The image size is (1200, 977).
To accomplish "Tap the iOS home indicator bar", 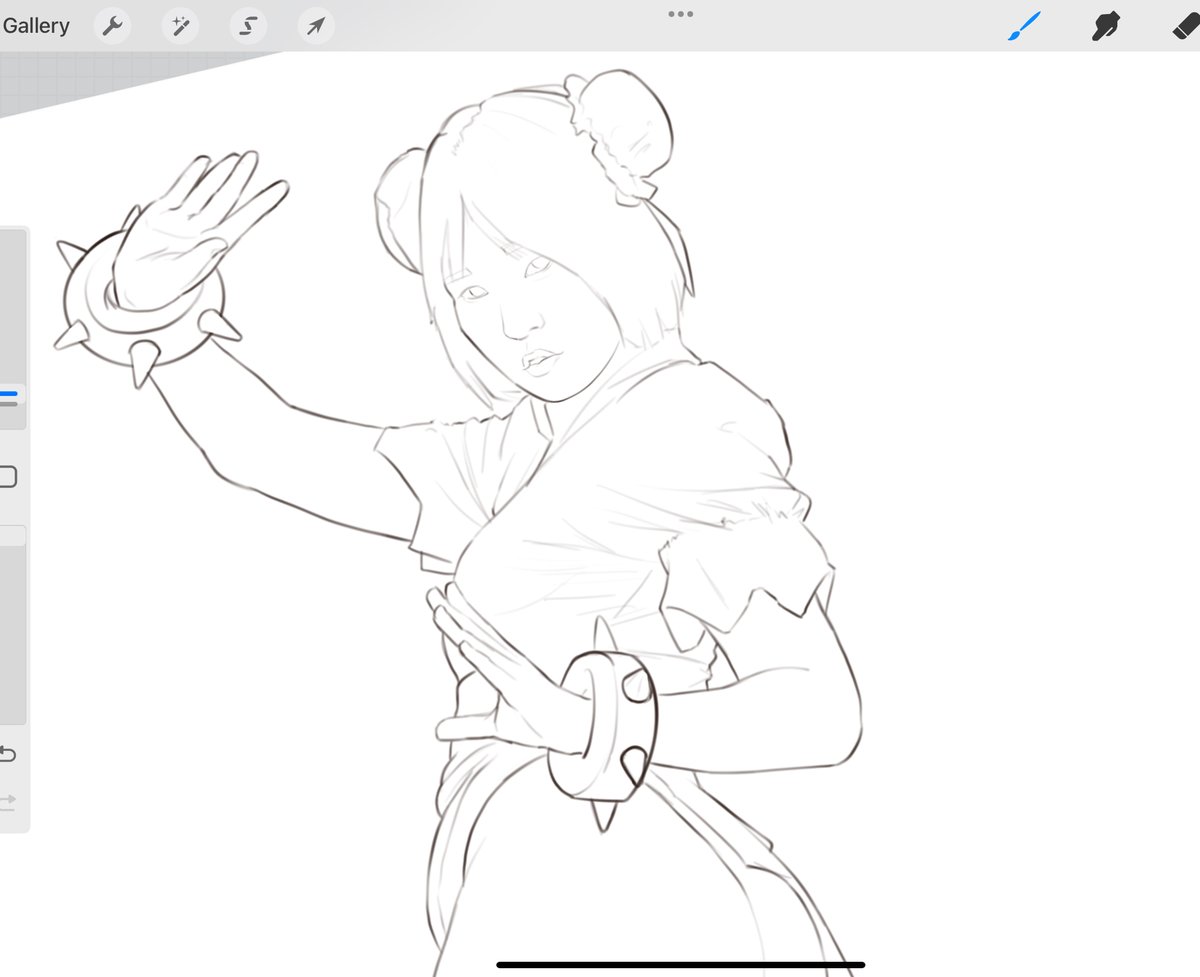I will [679, 964].
